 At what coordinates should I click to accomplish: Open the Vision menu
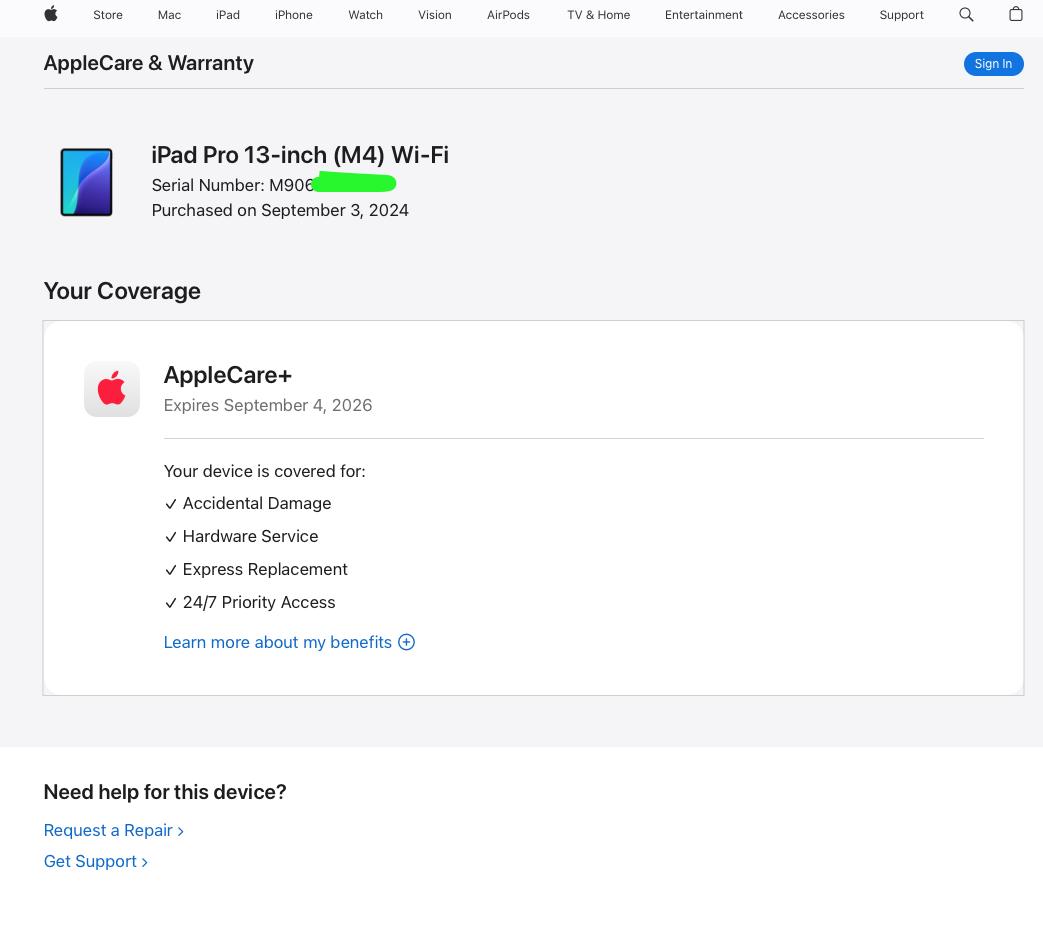point(434,15)
